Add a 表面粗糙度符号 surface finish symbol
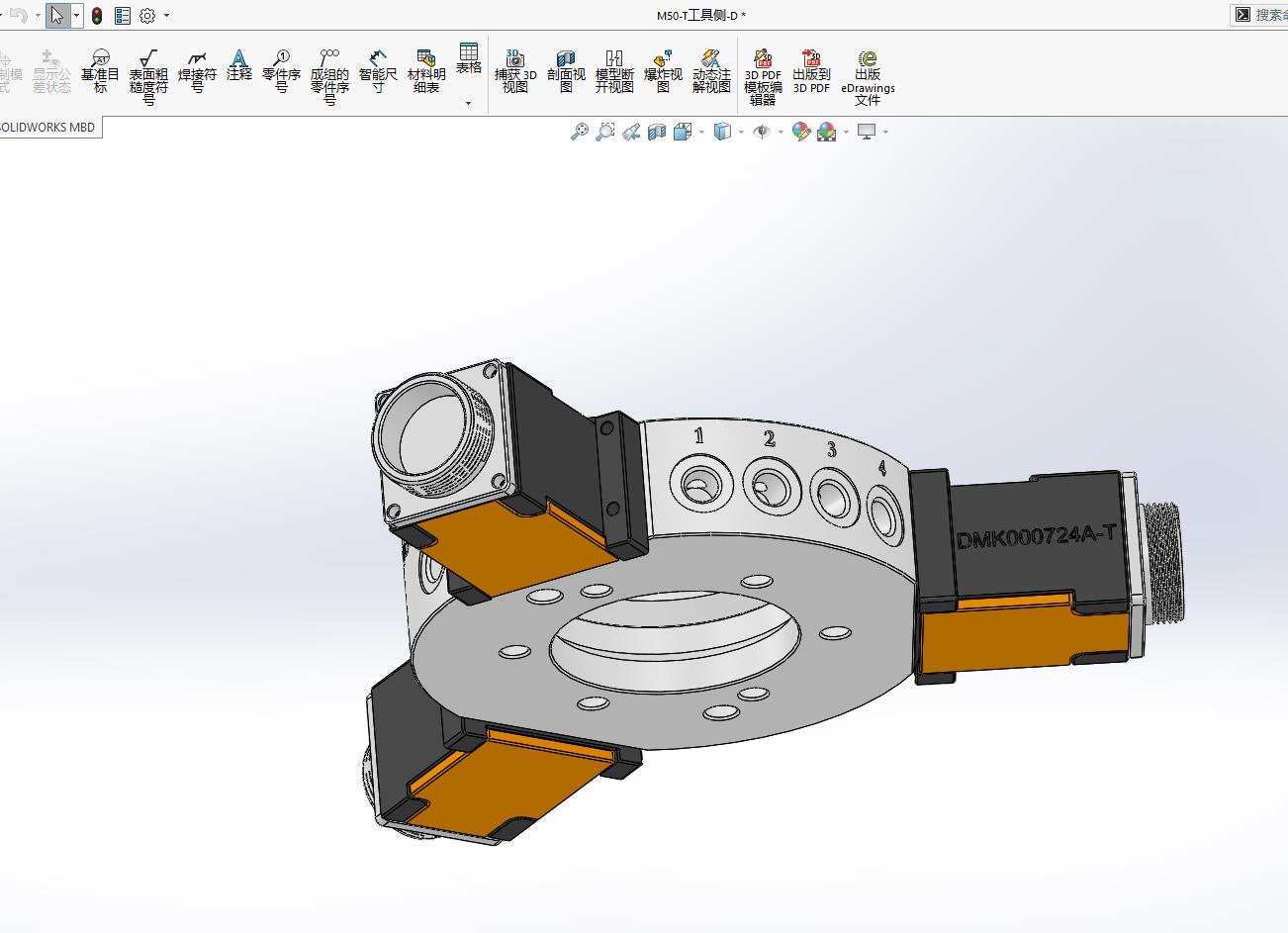 [148, 77]
